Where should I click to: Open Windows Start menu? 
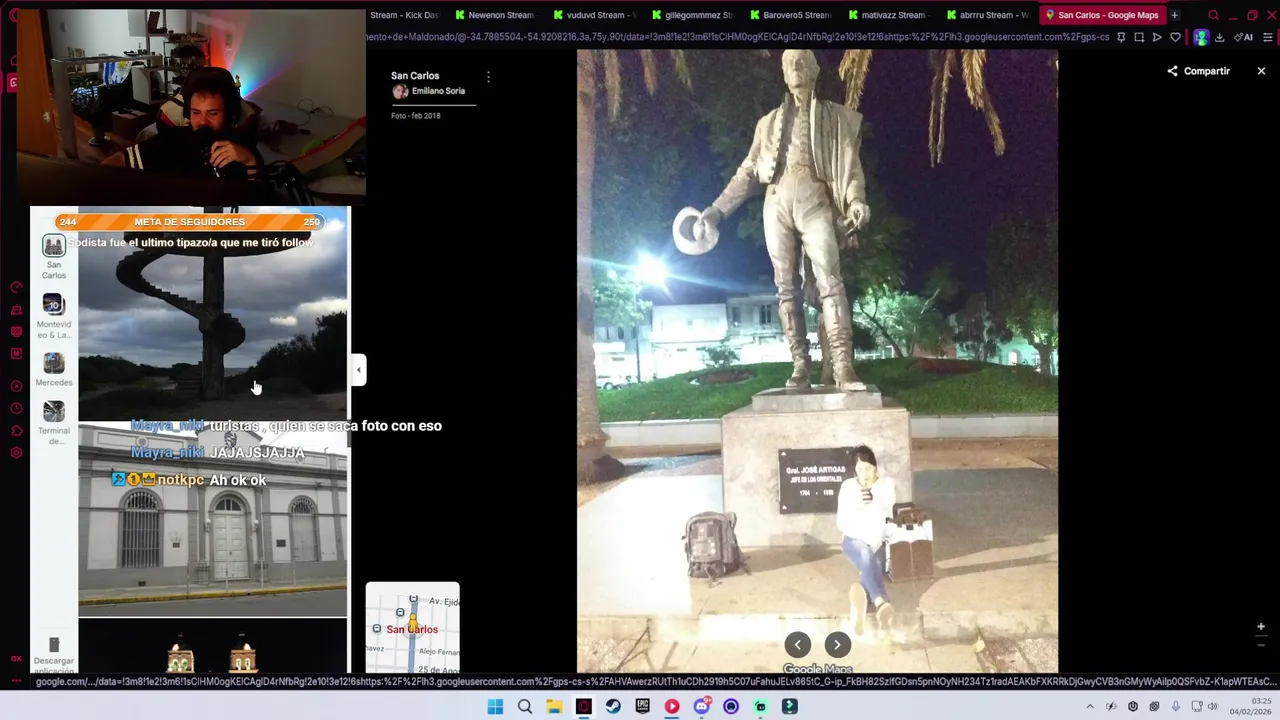[x=495, y=707]
